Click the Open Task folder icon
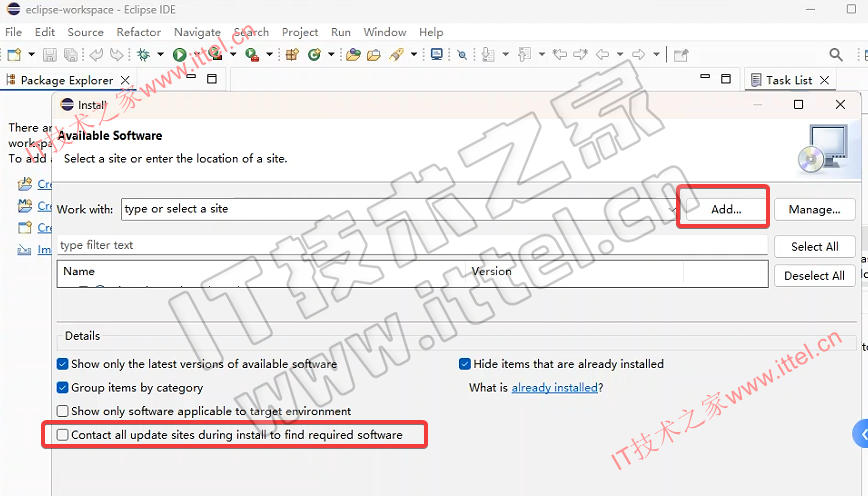868x496 pixels. [374, 54]
